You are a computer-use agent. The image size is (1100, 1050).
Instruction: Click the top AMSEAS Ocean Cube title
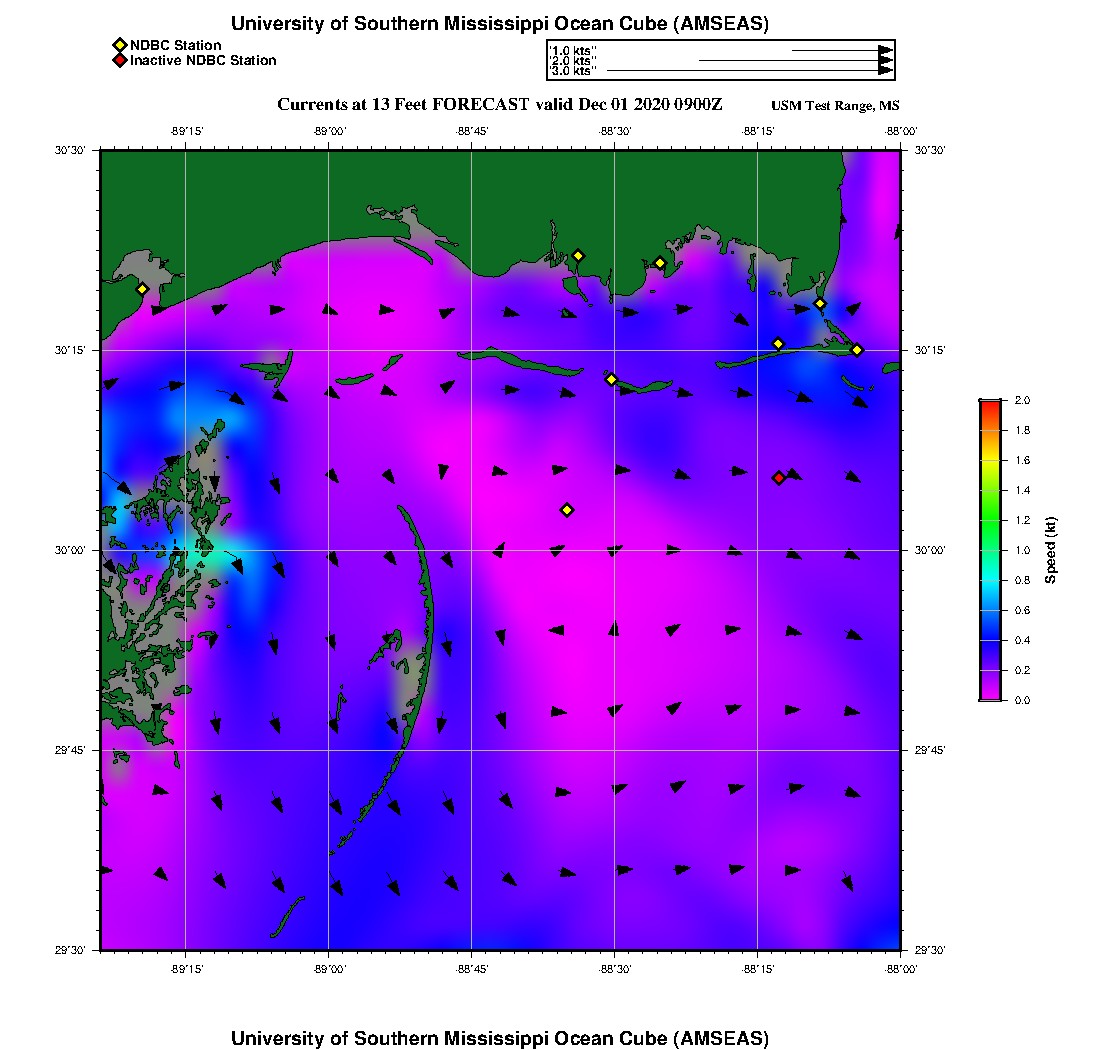coord(499,24)
